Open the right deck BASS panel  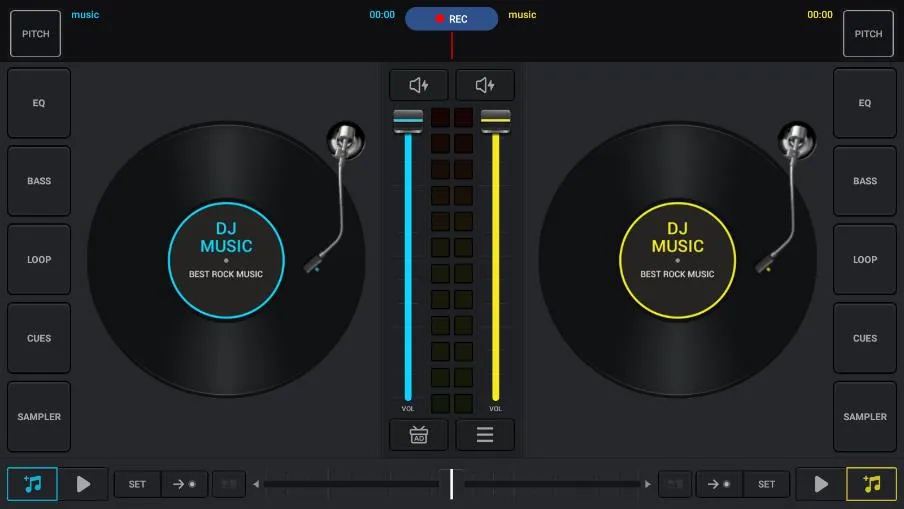pos(864,181)
